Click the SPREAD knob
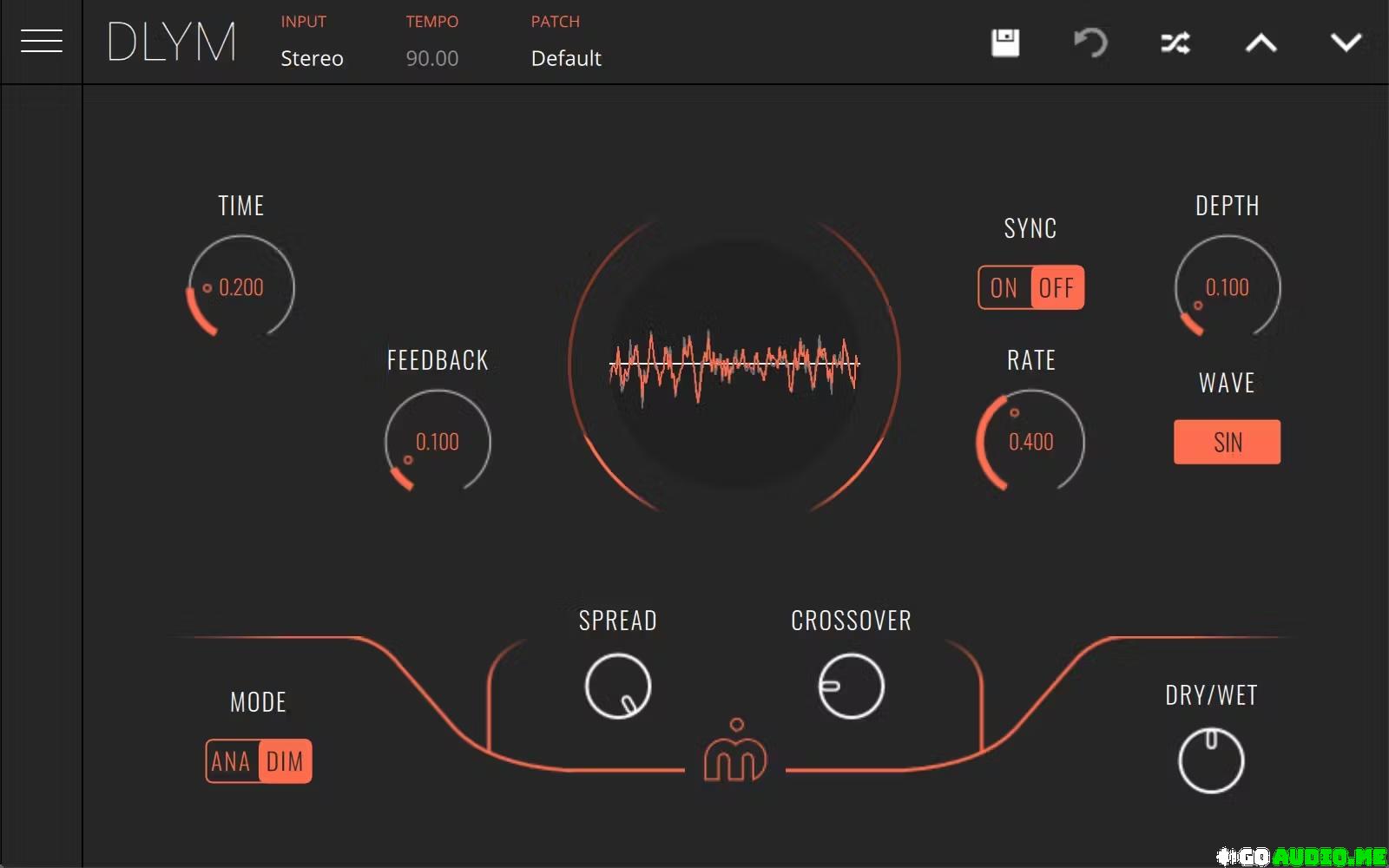This screenshot has width=1389, height=868. click(x=617, y=687)
